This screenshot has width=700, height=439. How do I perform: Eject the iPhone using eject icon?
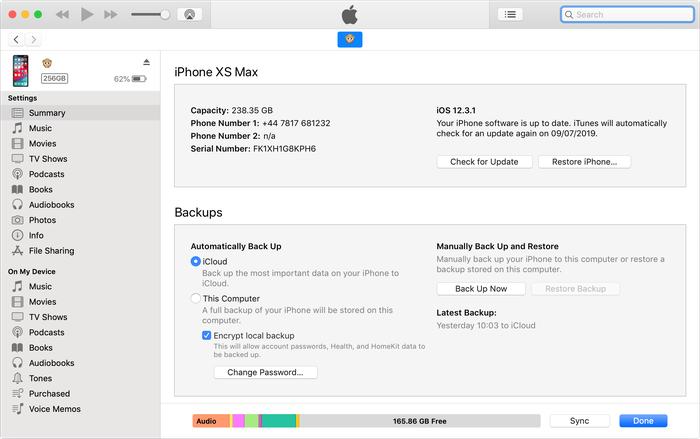[146, 62]
